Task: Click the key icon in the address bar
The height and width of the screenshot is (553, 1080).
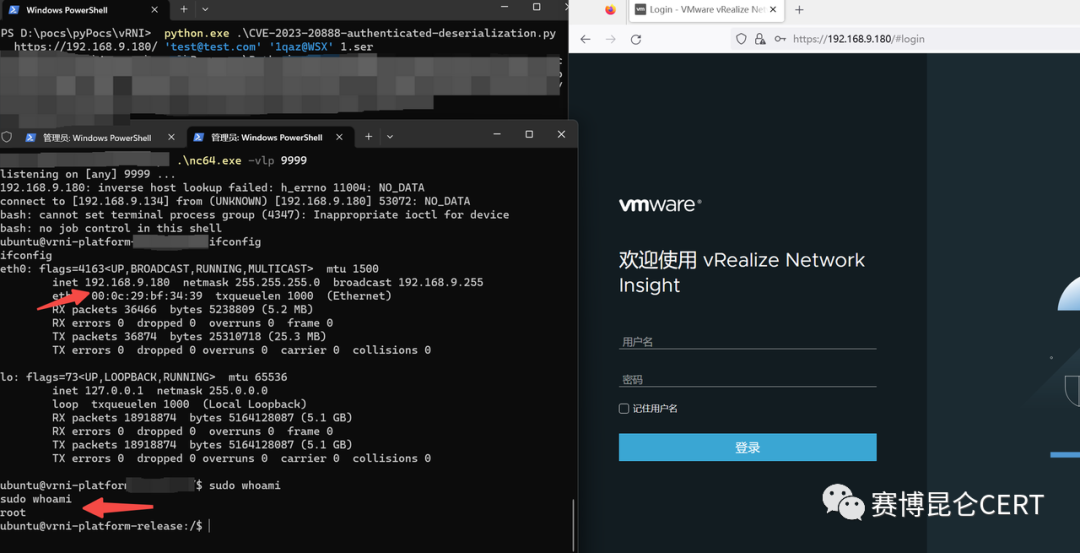Action: click(780, 39)
